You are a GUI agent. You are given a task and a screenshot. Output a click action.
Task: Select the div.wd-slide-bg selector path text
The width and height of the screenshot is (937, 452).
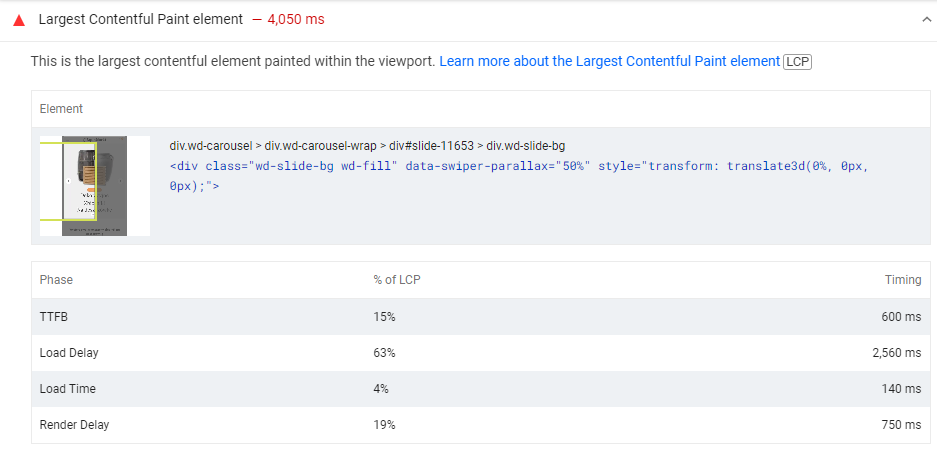pyautogui.click(x=367, y=146)
